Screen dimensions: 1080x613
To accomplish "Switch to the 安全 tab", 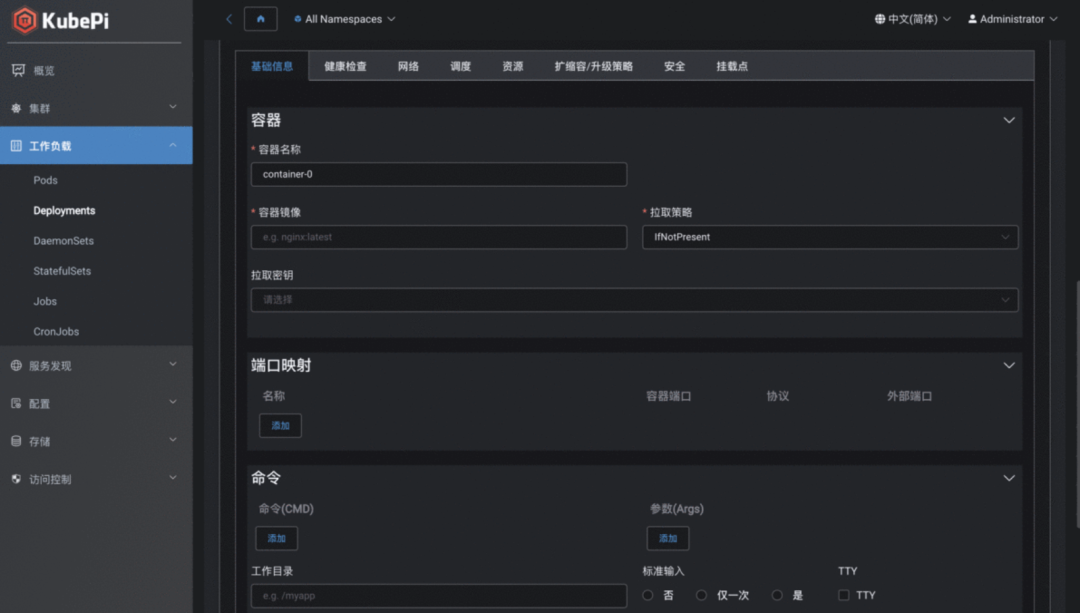I will [x=674, y=66].
